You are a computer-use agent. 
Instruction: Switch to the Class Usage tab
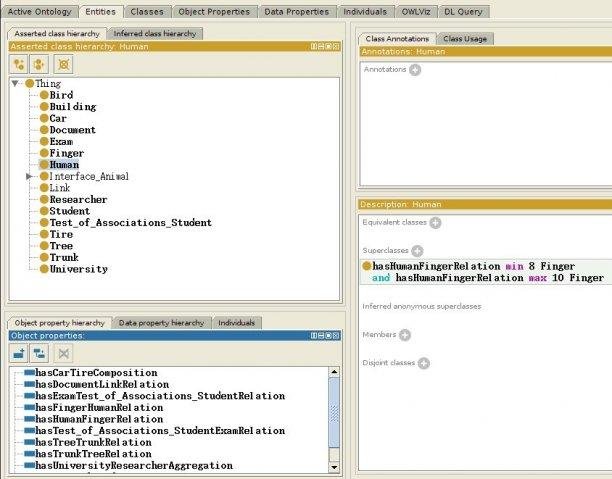[465, 39]
